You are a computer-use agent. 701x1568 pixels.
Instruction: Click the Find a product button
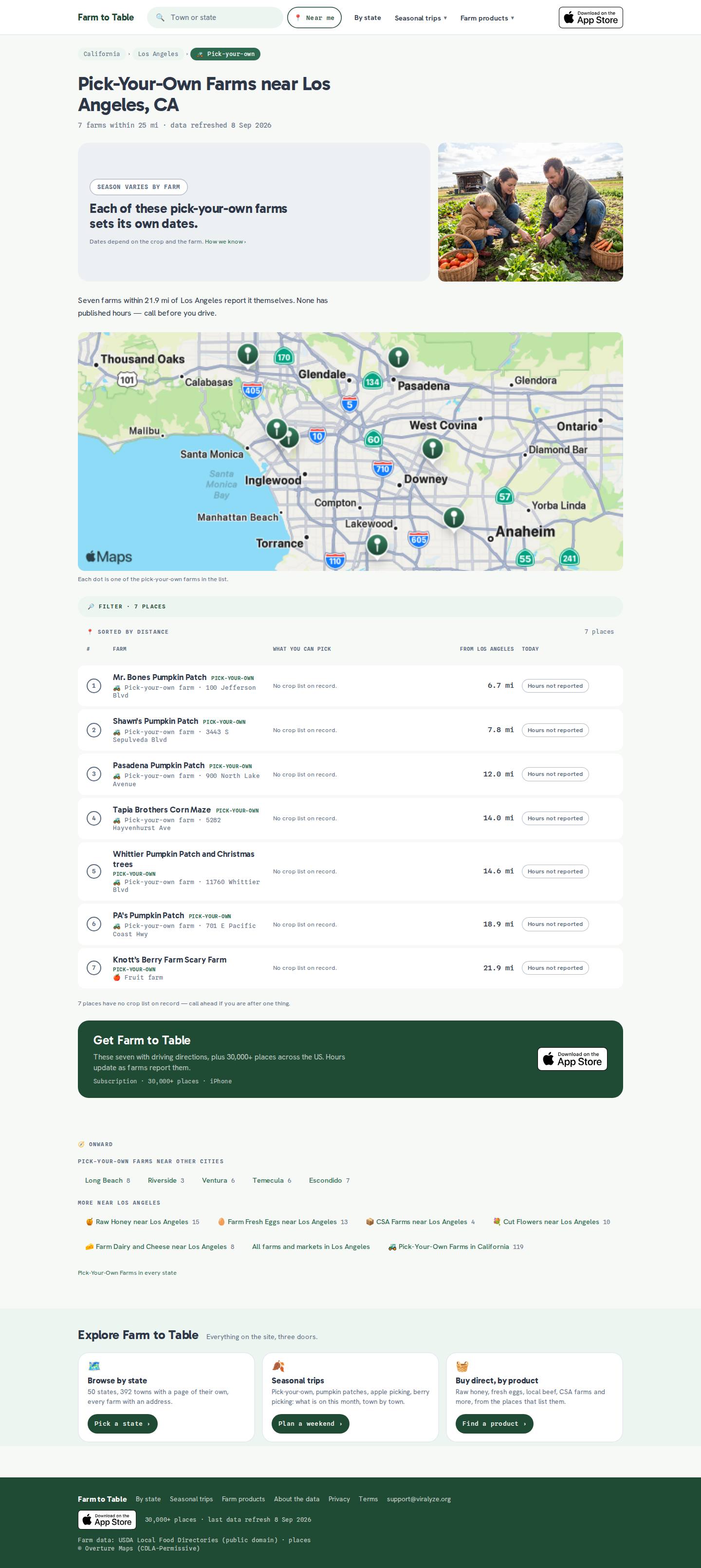coord(494,1424)
